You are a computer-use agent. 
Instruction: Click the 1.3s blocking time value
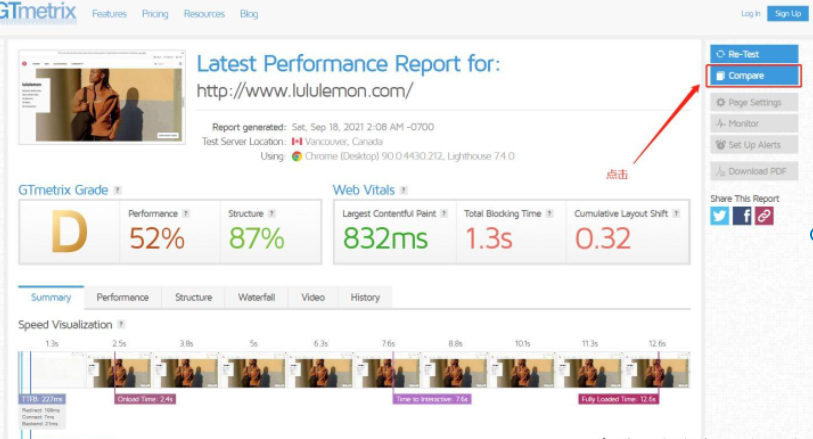point(488,238)
